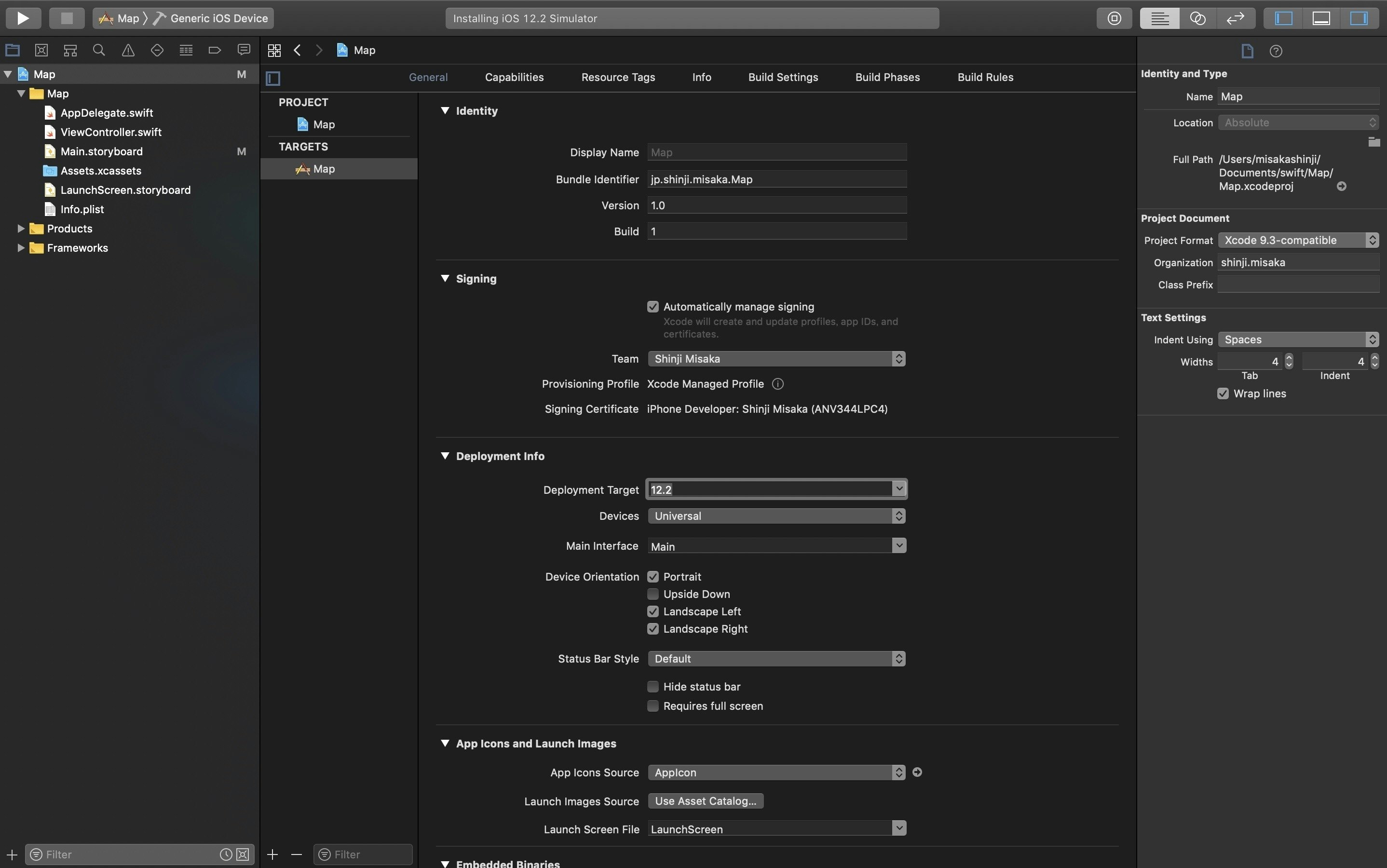Open the Source Control navigator
Viewport: 1387px width, 868px height.
(41, 50)
